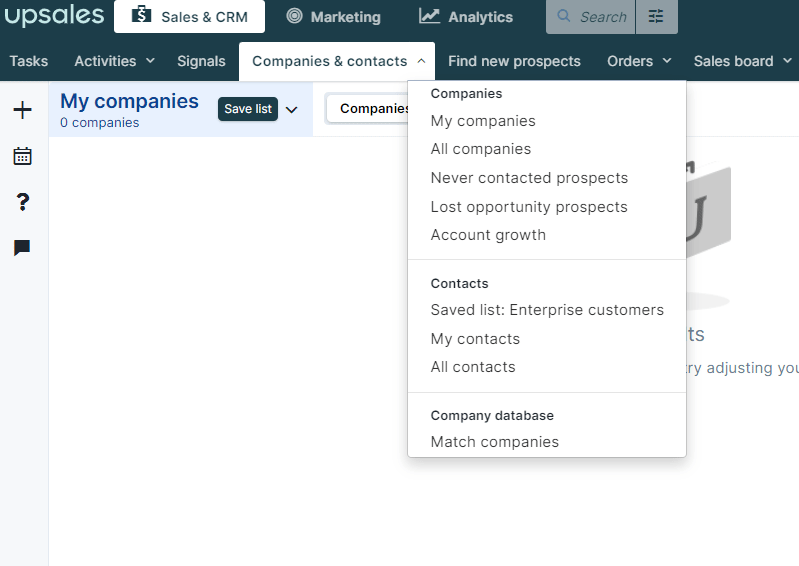Click the upsales logo
Screen dimensions: 799x566
pos(54,15)
